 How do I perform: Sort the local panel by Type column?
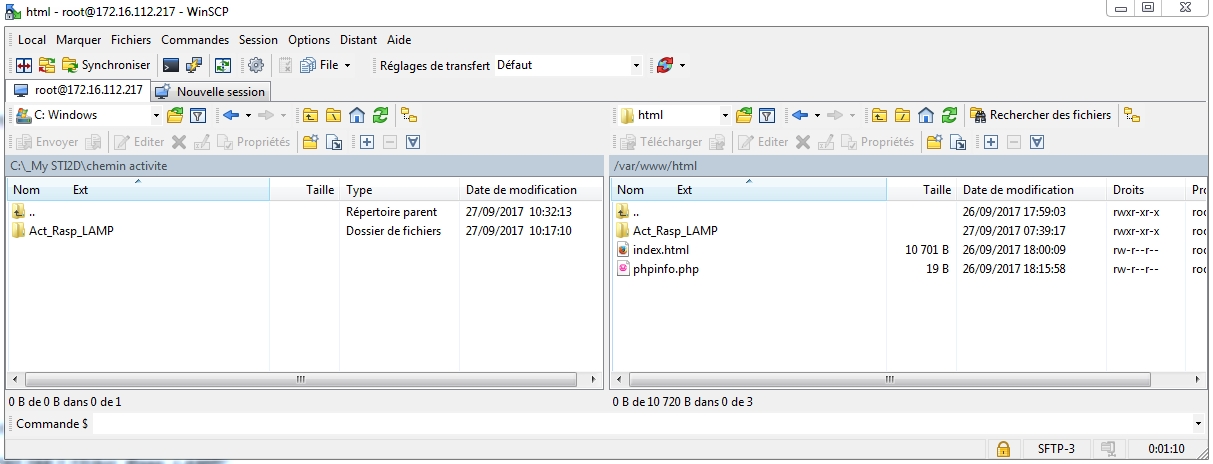(x=400, y=190)
